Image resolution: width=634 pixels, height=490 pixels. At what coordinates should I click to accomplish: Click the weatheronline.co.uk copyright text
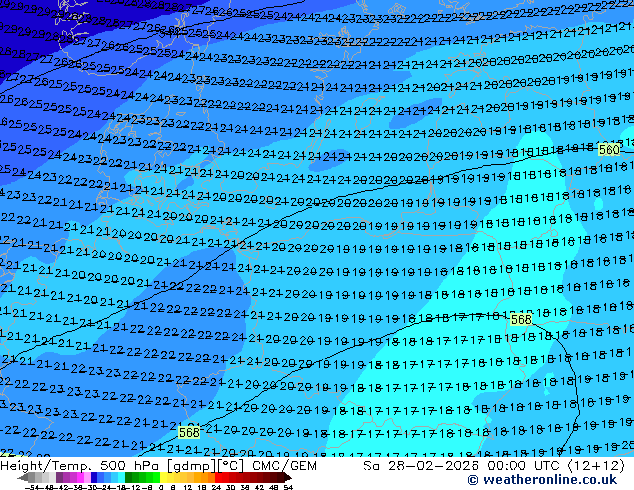click(x=542, y=480)
